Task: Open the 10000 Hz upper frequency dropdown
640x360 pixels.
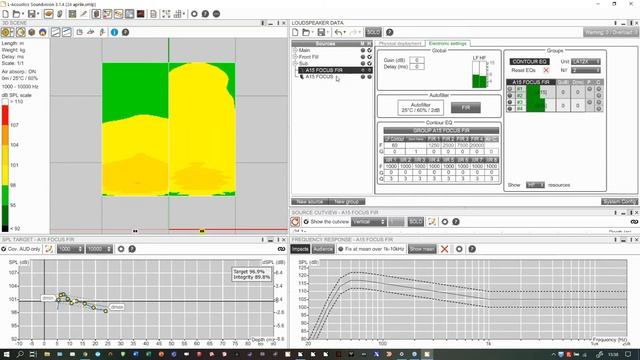Action: (x=99, y=249)
